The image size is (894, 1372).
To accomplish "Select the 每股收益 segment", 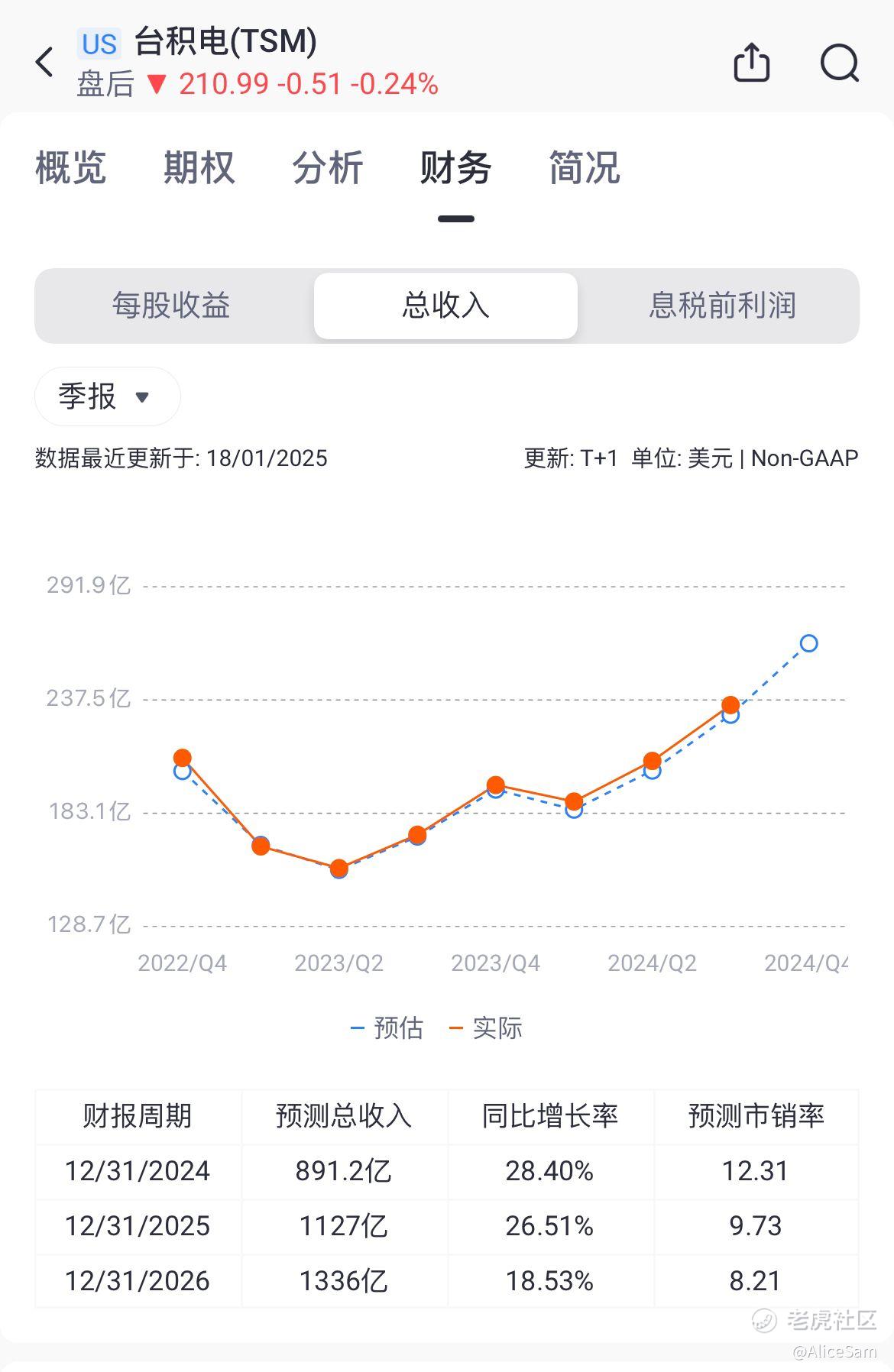I will 171,306.
